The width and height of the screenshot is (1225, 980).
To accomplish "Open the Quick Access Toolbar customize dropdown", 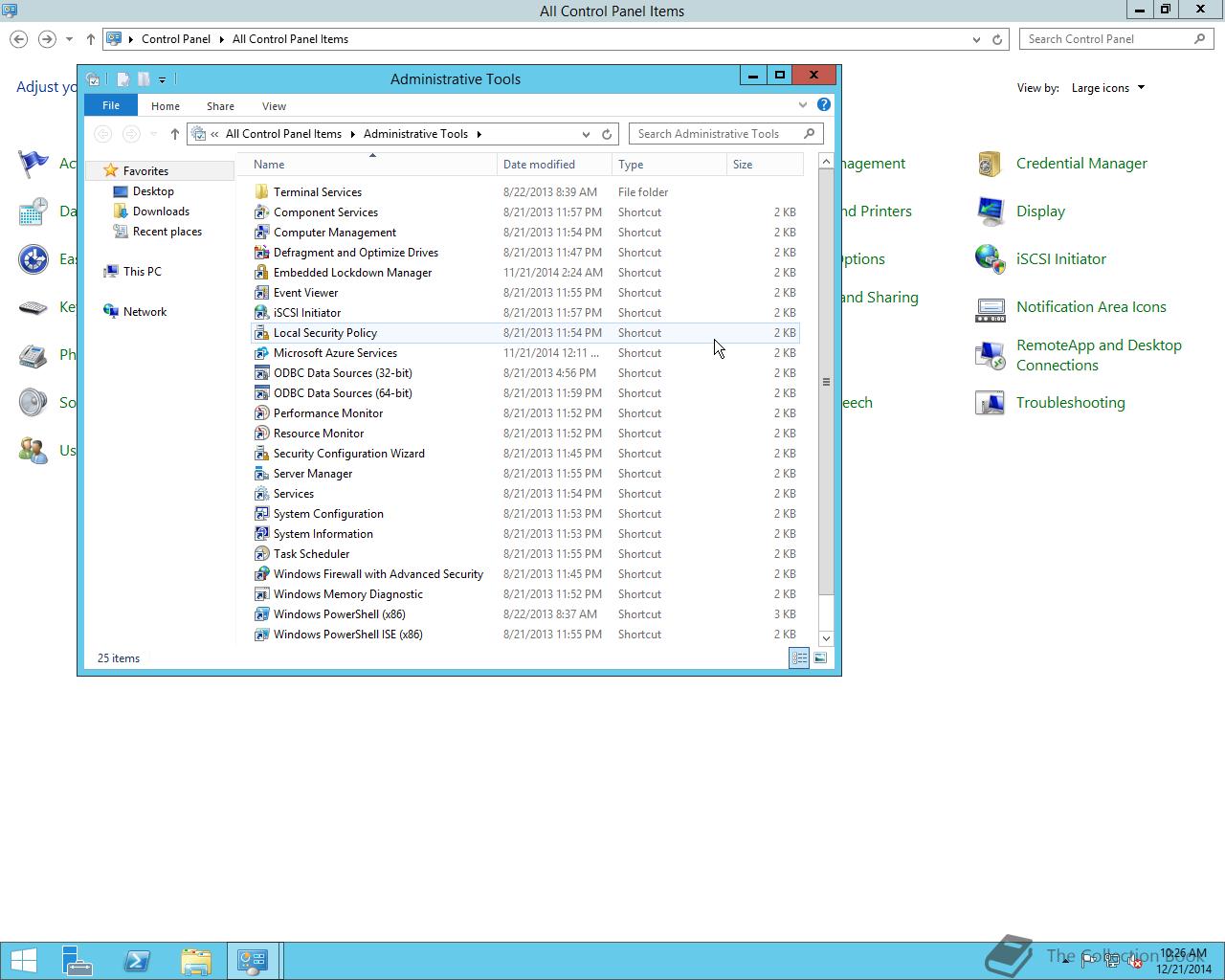I will pos(162,79).
